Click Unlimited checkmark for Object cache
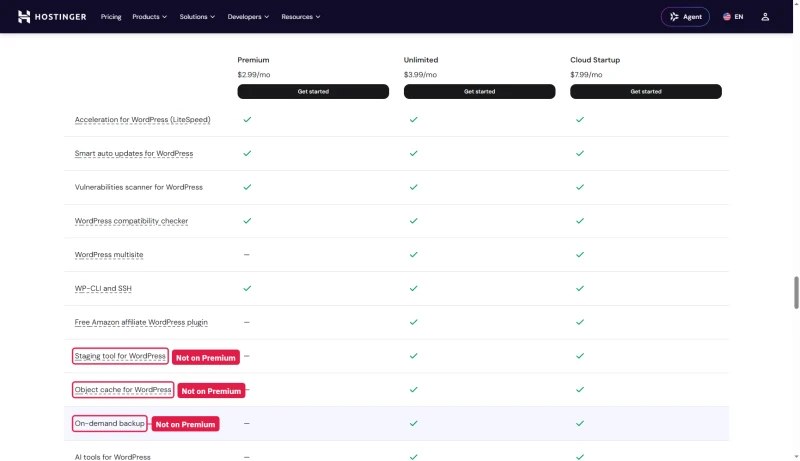 coord(413,390)
